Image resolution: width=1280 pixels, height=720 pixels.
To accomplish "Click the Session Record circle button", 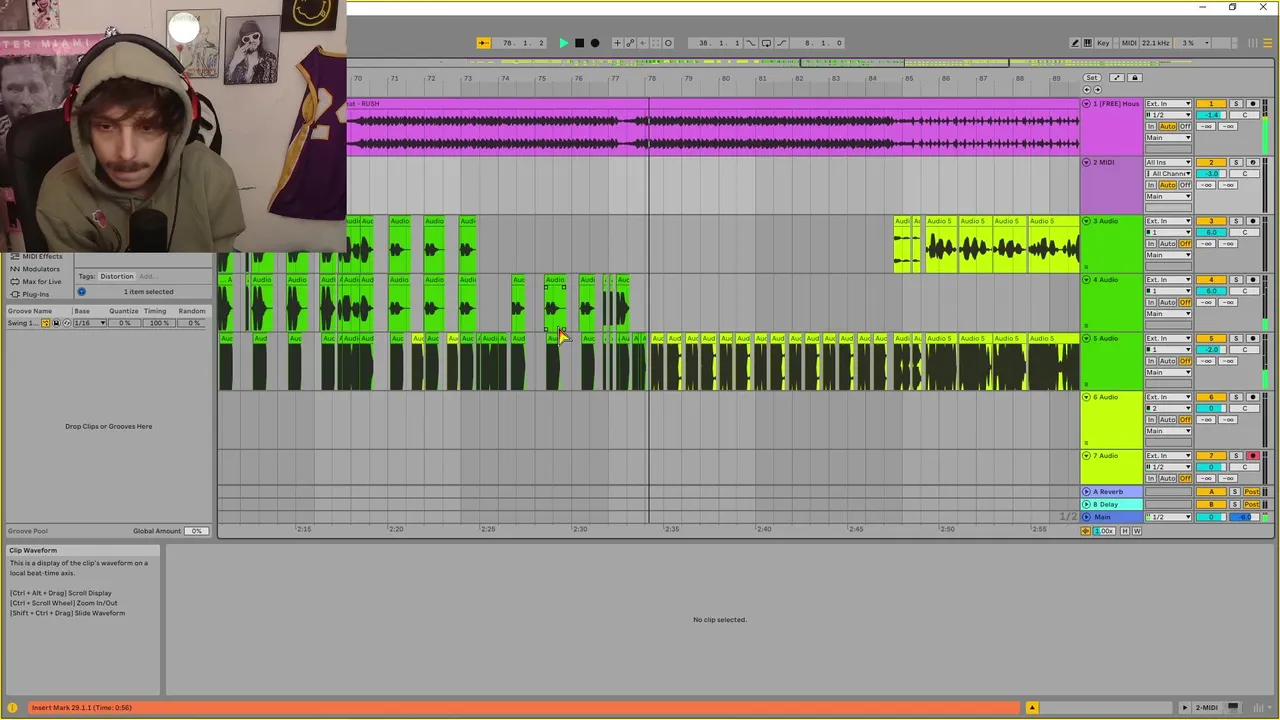I will pyautogui.click(x=668, y=43).
